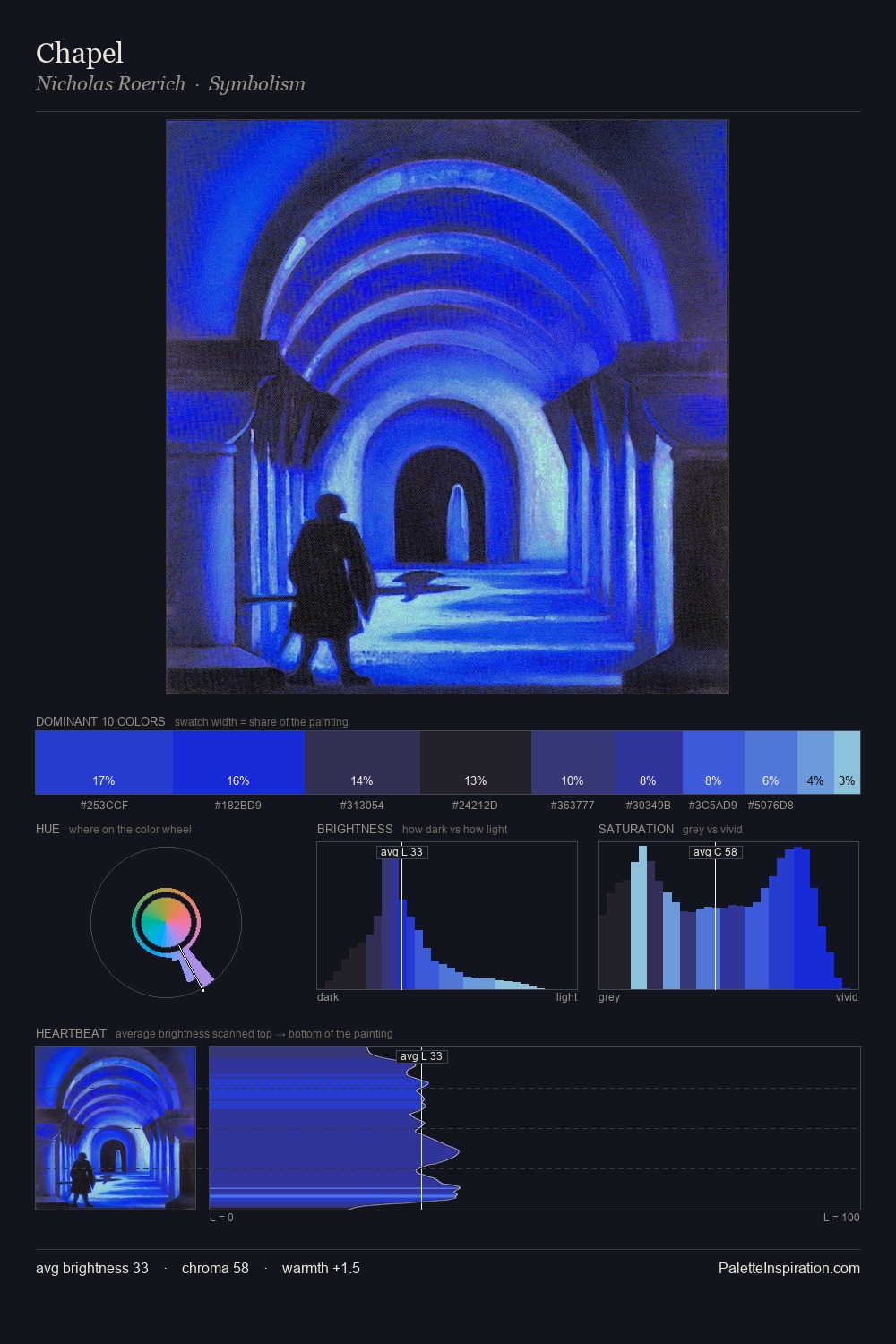
Task: Click the 'vivid' axis label
Action: pyautogui.click(x=847, y=997)
